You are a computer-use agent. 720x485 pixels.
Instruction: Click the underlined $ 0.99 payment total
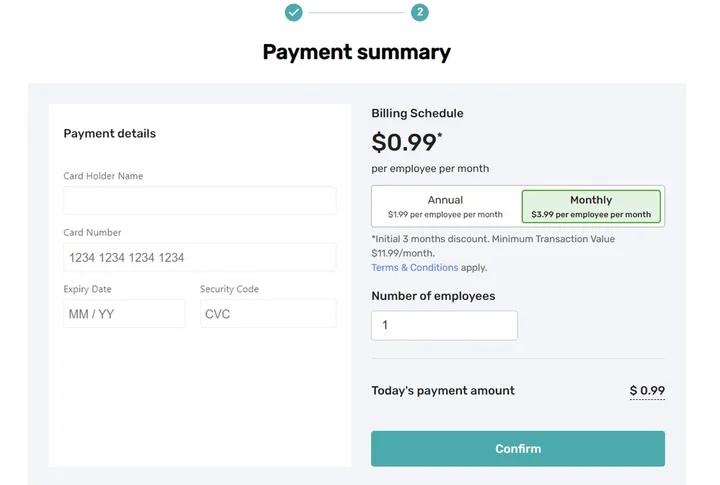coord(647,391)
